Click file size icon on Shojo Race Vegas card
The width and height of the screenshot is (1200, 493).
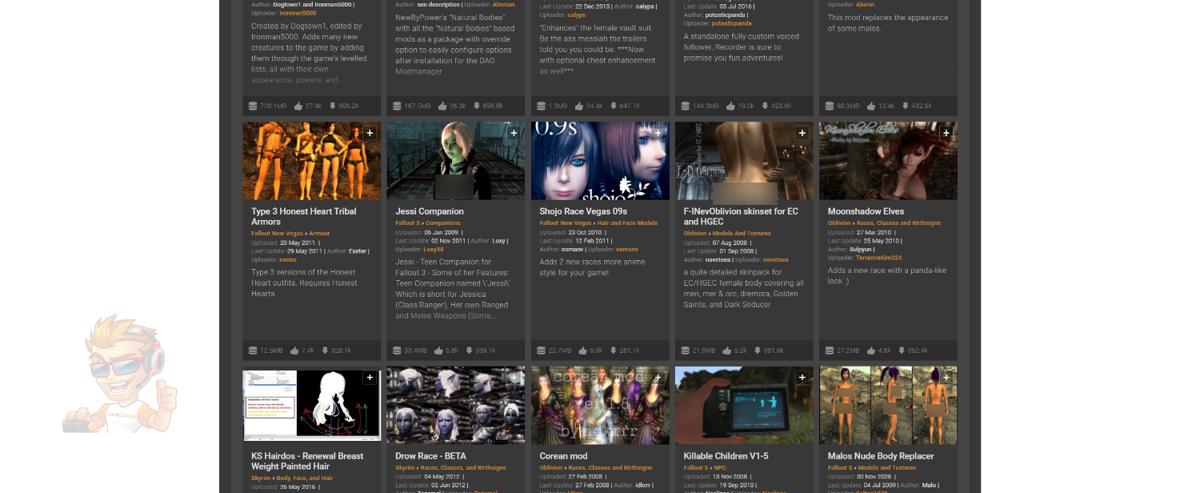pos(541,350)
